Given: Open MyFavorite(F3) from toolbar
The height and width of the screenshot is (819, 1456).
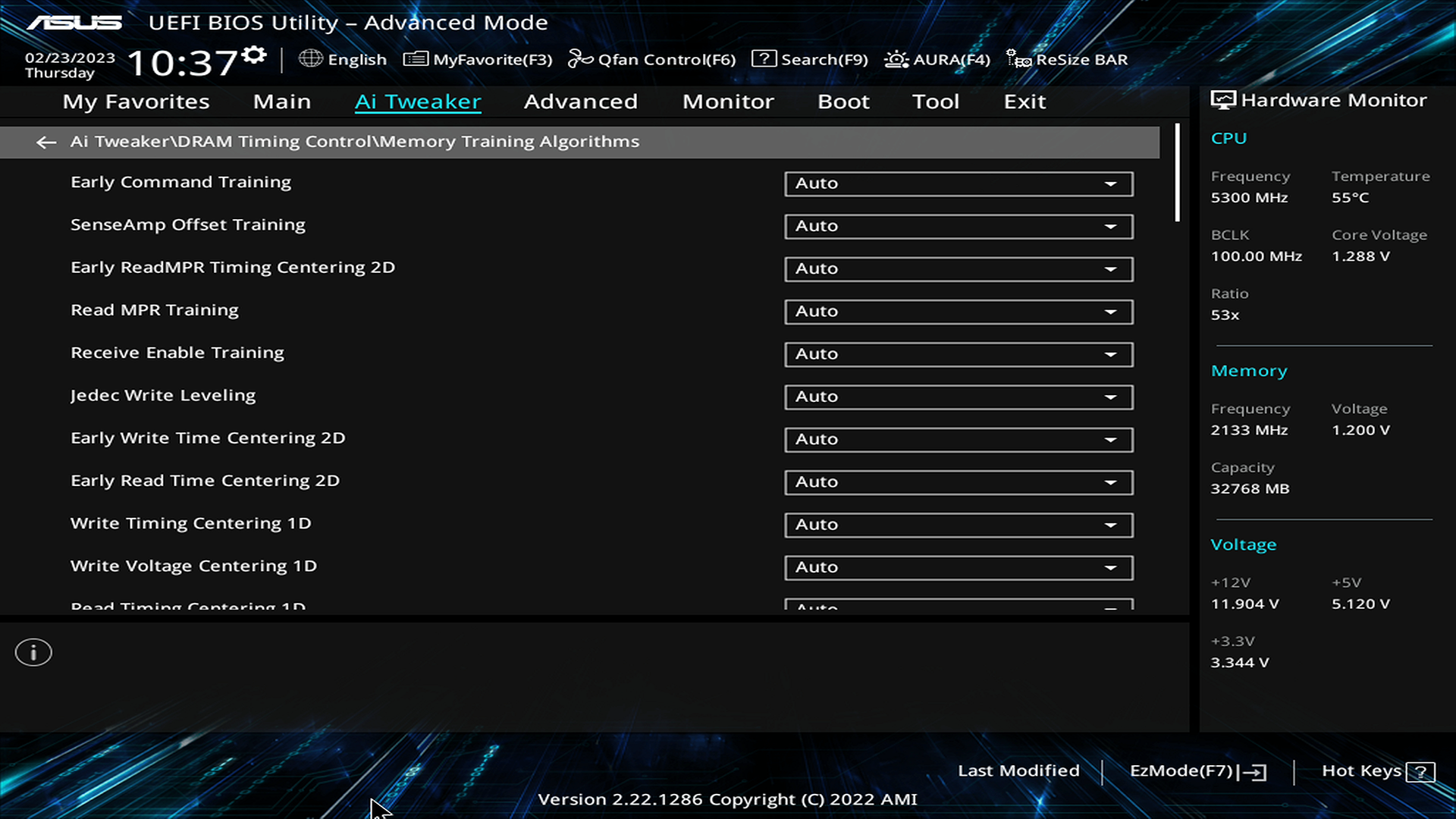Looking at the screenshot, I should (x=478, y=59).
